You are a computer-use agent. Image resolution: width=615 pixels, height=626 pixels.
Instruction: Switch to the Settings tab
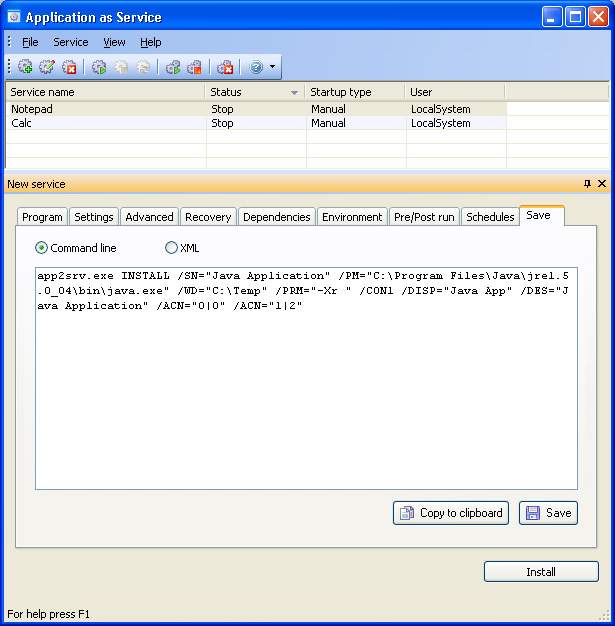click(94, 217)
